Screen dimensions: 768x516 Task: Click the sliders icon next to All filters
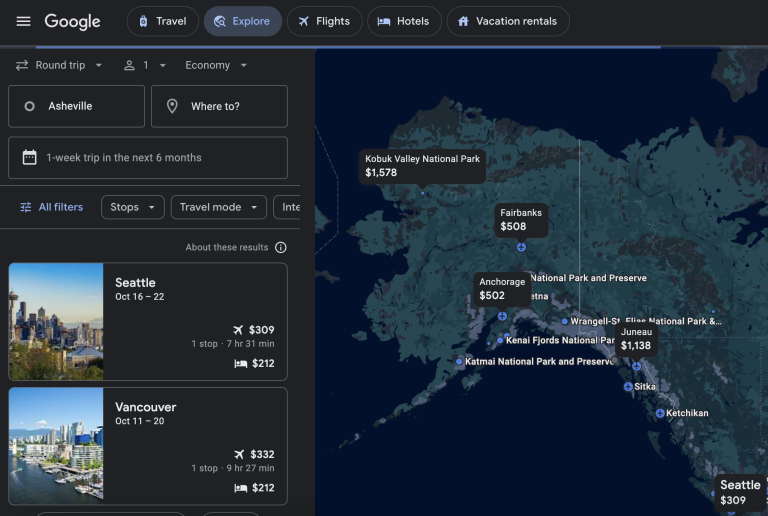point(25,207)
